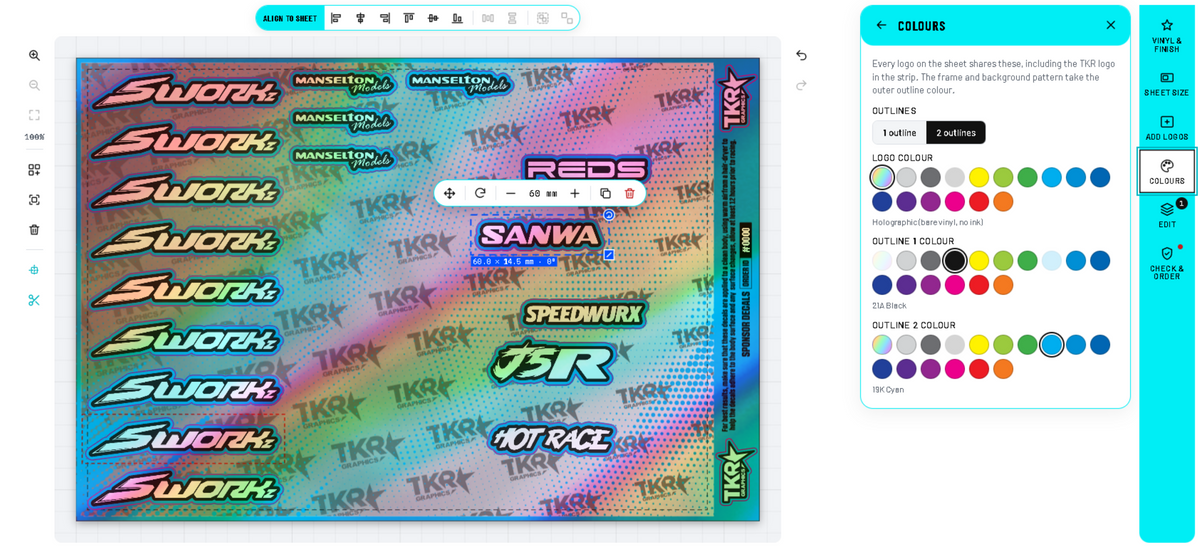Redo the last undone action

coord(801,85)
